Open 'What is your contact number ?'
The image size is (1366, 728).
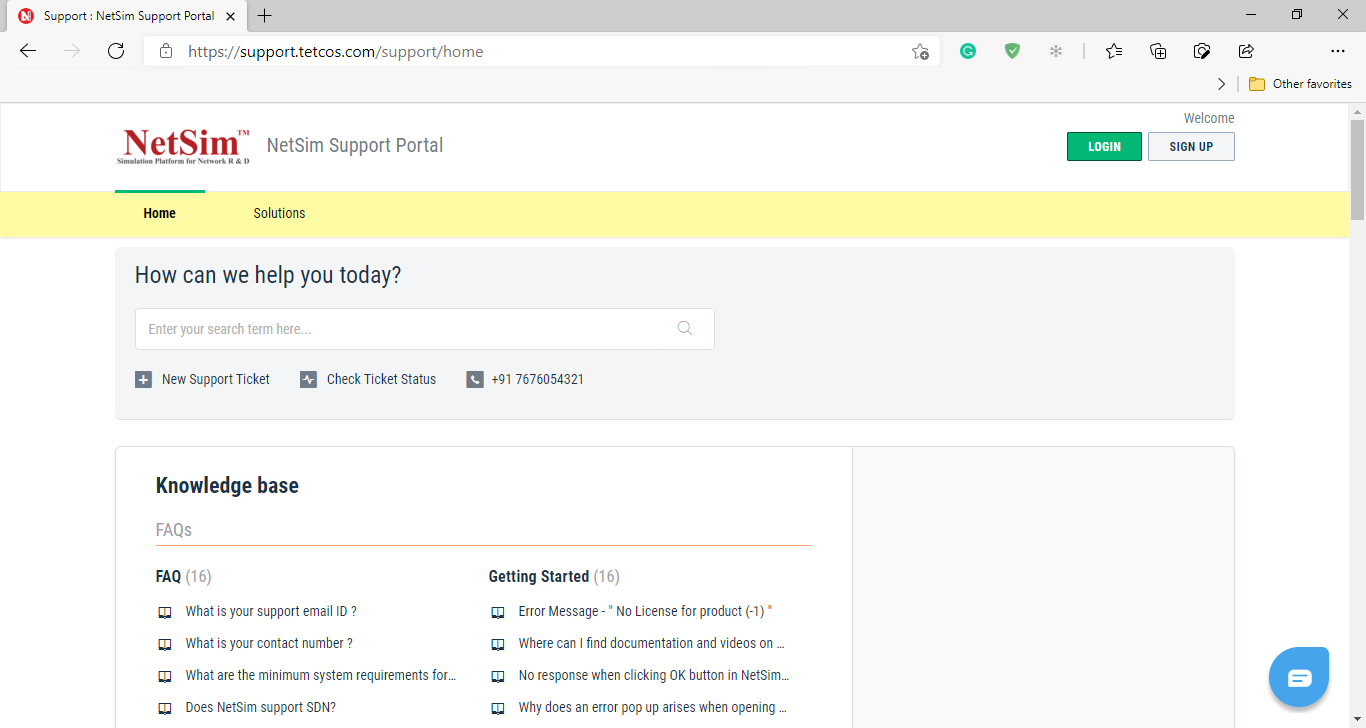[x=269, y=643]
